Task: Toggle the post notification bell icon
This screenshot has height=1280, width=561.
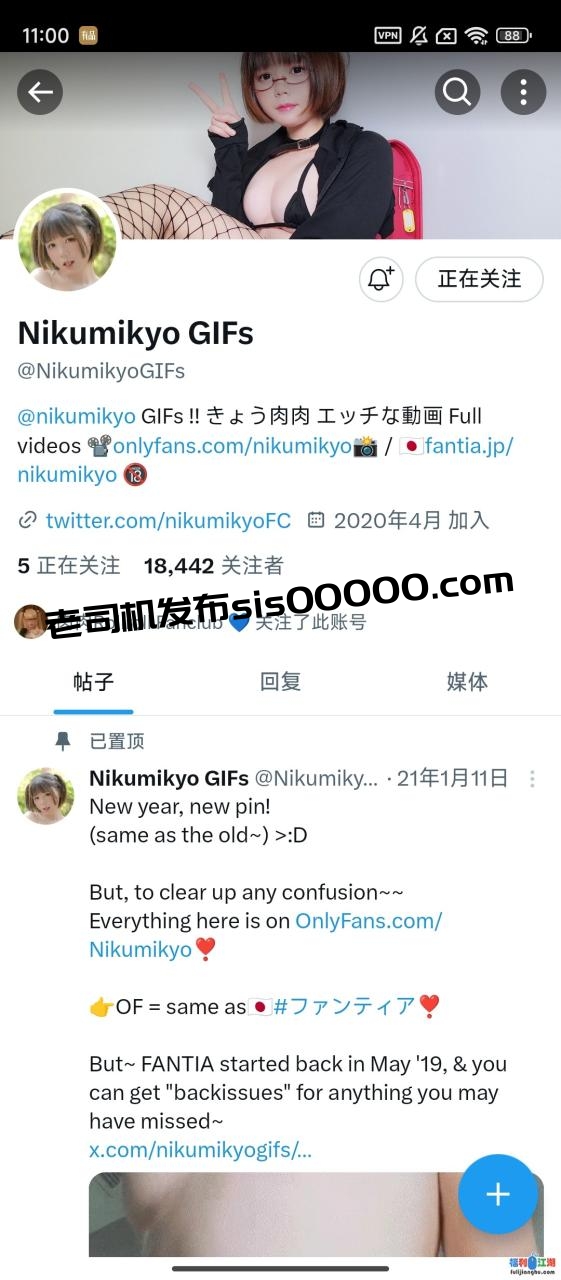Action: 381,279
